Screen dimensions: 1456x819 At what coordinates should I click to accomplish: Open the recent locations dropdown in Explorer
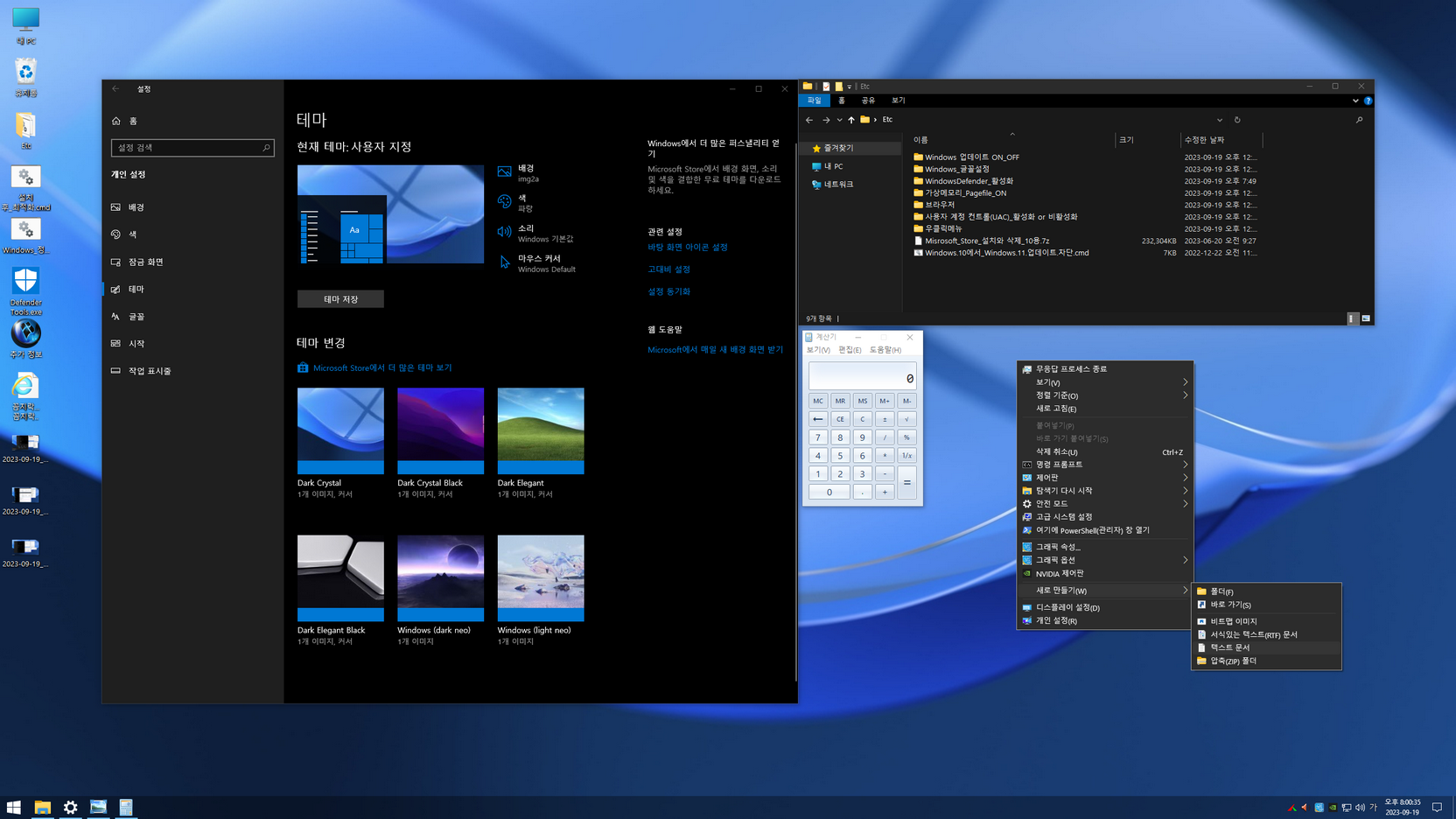tap(839, 120)
